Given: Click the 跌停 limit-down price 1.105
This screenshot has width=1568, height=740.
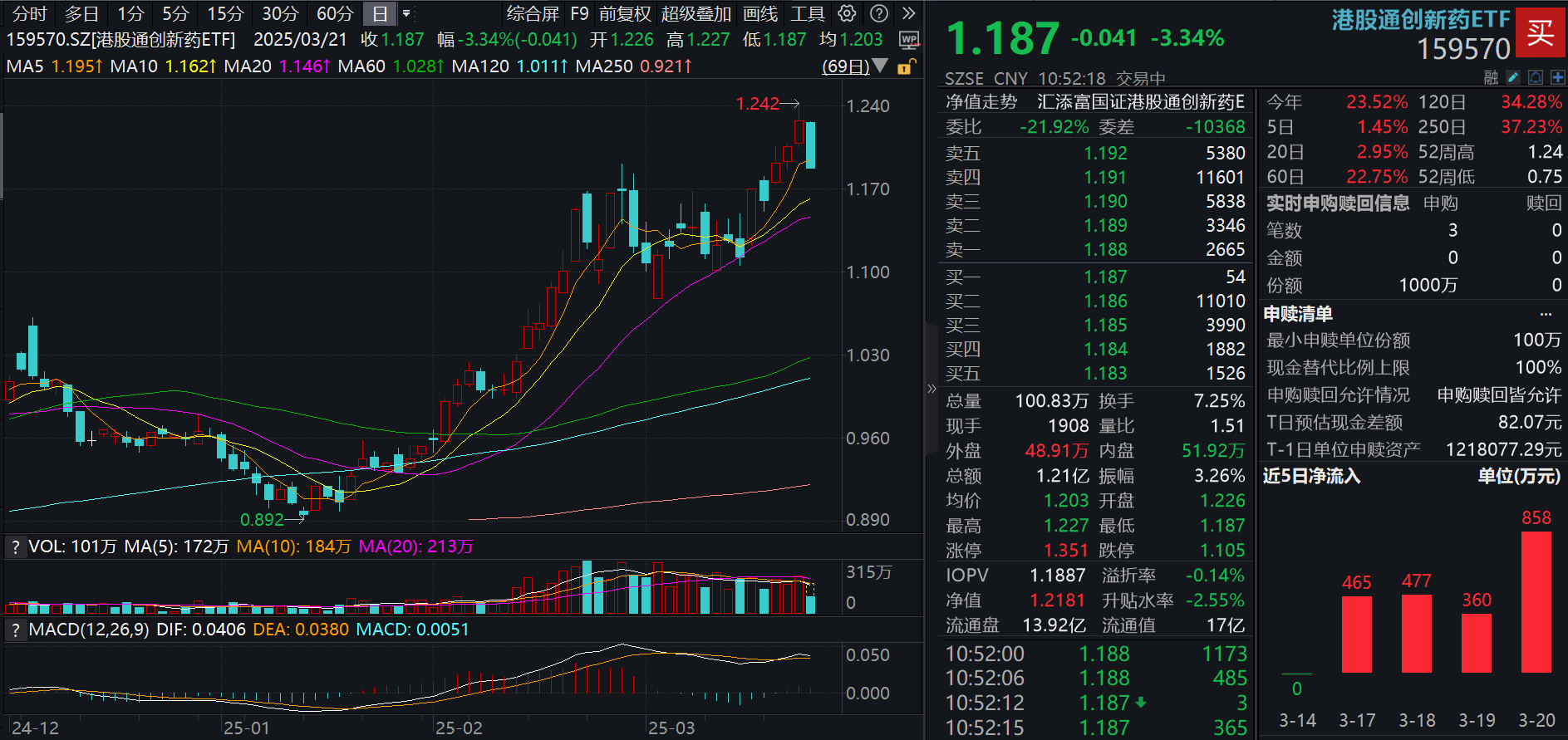Looking at the screenshot, I should pyautogui.click(x=1222, y=550).
